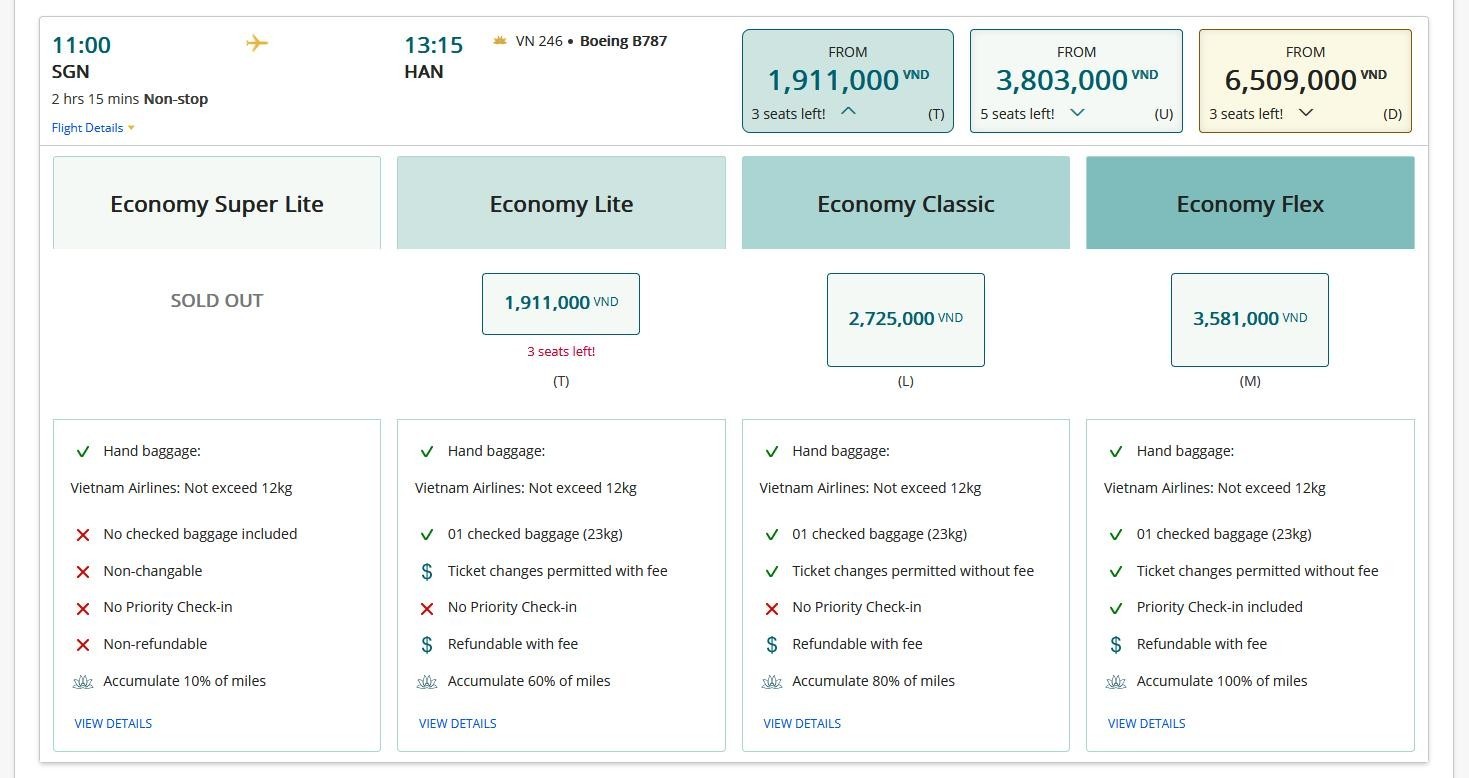
Task: Click the lotus miles icon in Economy Flex
Action: pyautogui.click(x=1116, y=682)
